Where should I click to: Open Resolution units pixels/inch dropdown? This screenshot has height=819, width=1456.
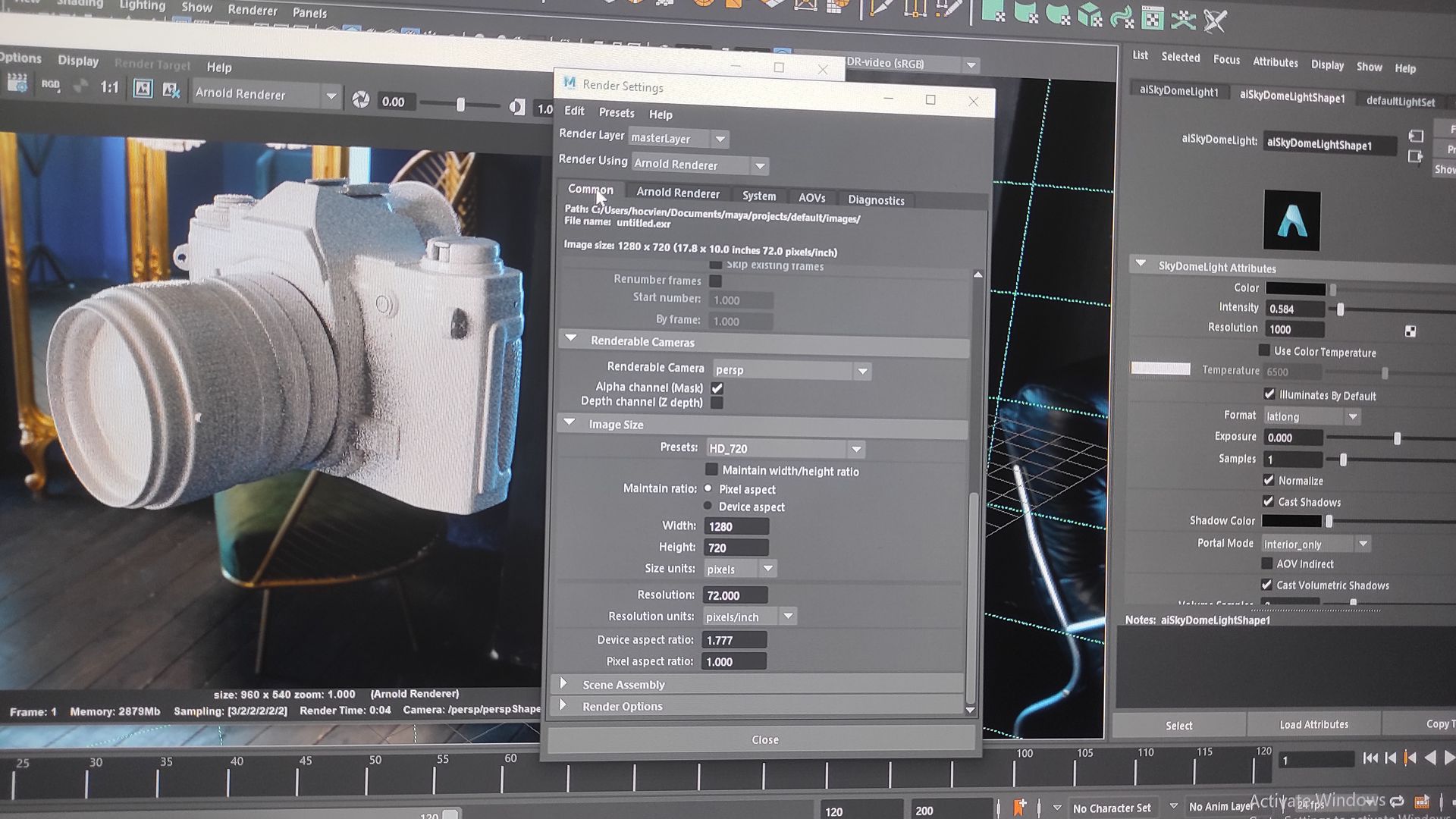(x=749, y=617)
